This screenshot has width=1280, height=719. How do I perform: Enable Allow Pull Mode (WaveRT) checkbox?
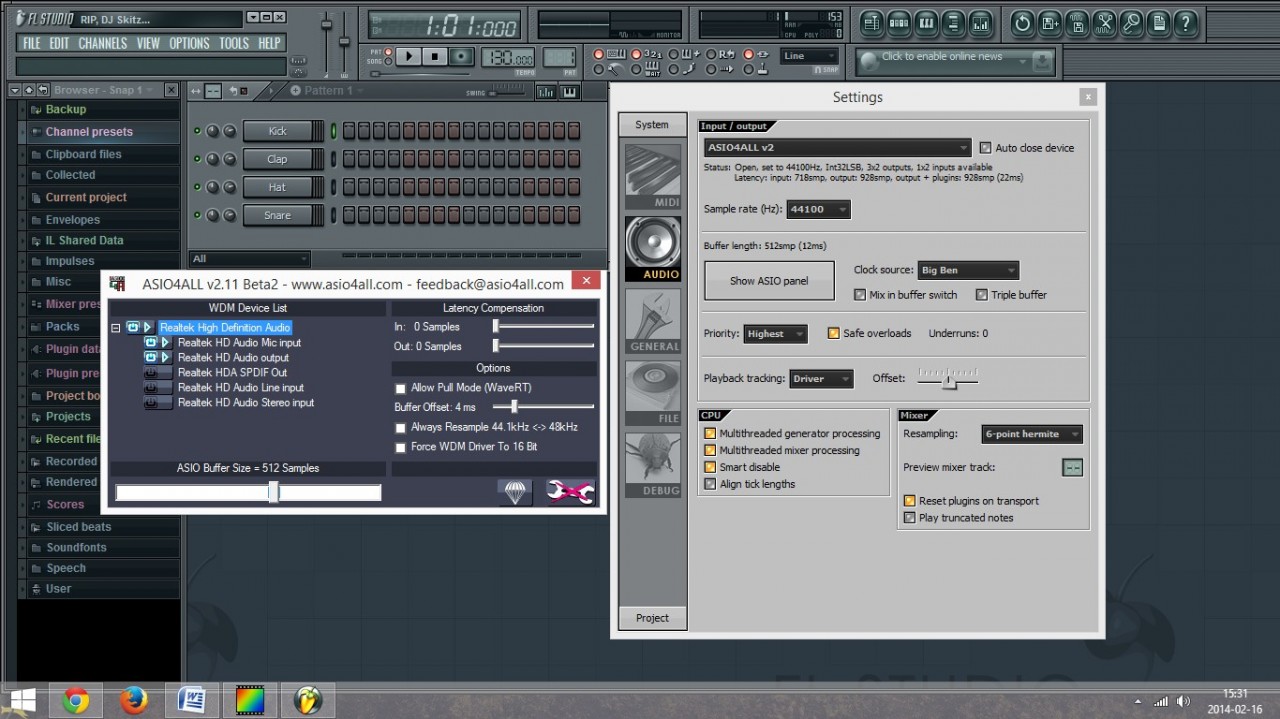[401, 388]
